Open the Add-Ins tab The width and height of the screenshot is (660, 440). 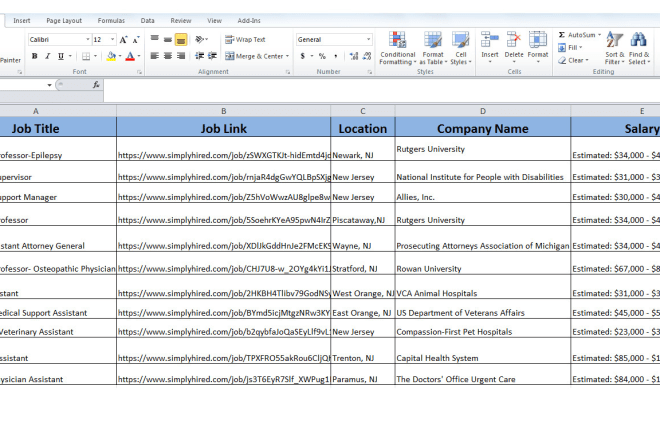coord(249,21)
